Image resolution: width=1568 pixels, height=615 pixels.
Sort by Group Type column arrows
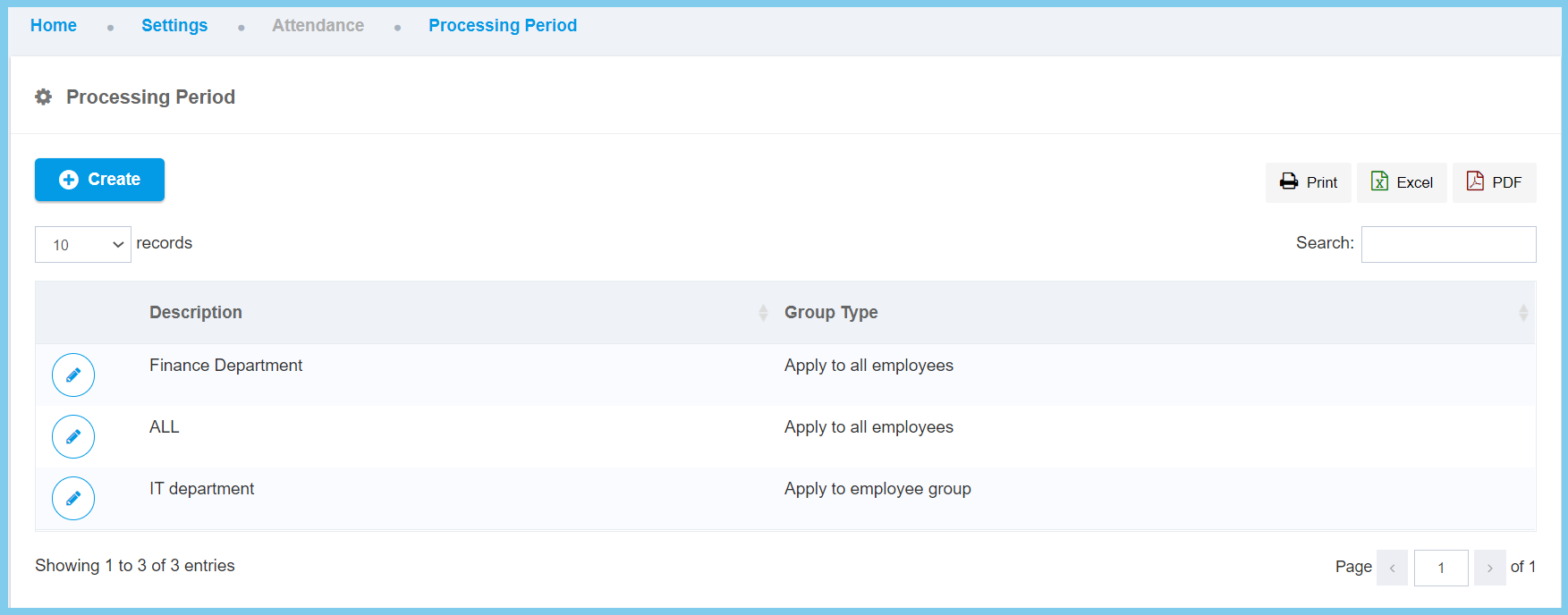[x=1522, y=313]
